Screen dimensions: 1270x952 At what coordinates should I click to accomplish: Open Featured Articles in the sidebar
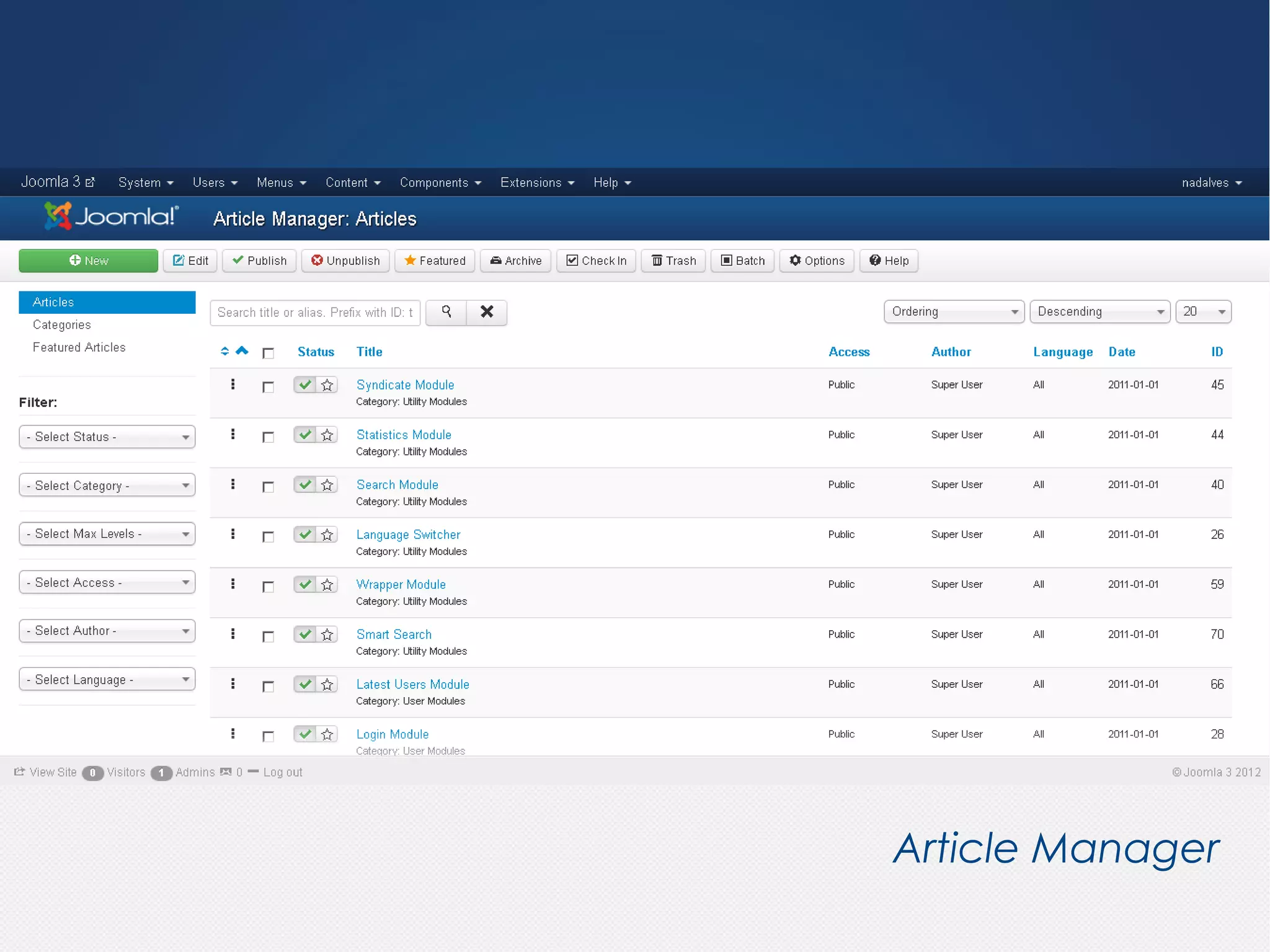point(79,347)
